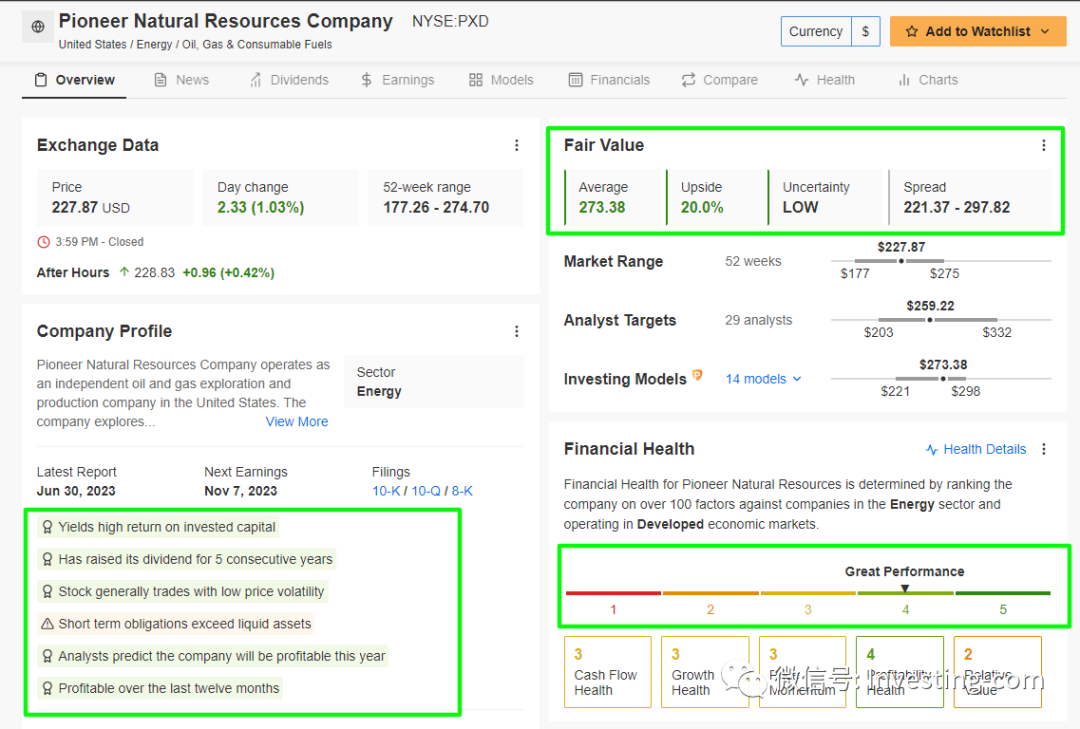Click View More in Company Profile

[296, 422]
